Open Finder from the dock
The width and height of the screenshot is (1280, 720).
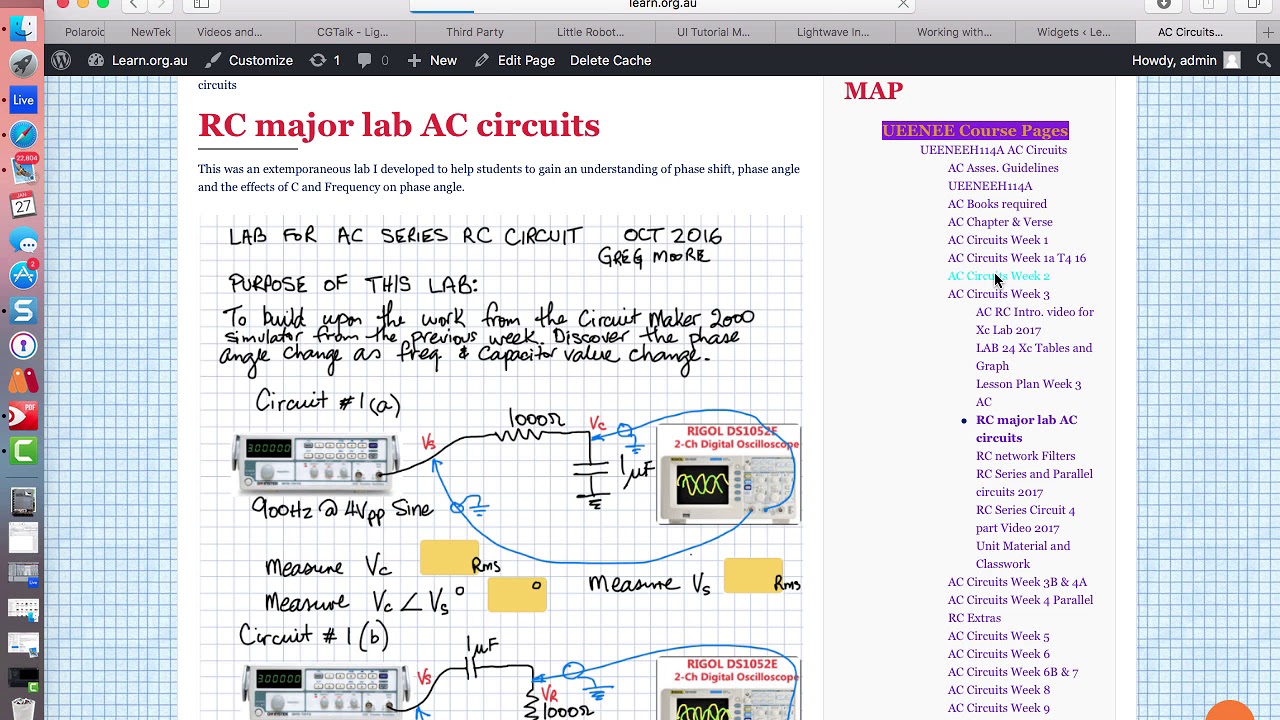pyautogui.click(x=23, y=29)
